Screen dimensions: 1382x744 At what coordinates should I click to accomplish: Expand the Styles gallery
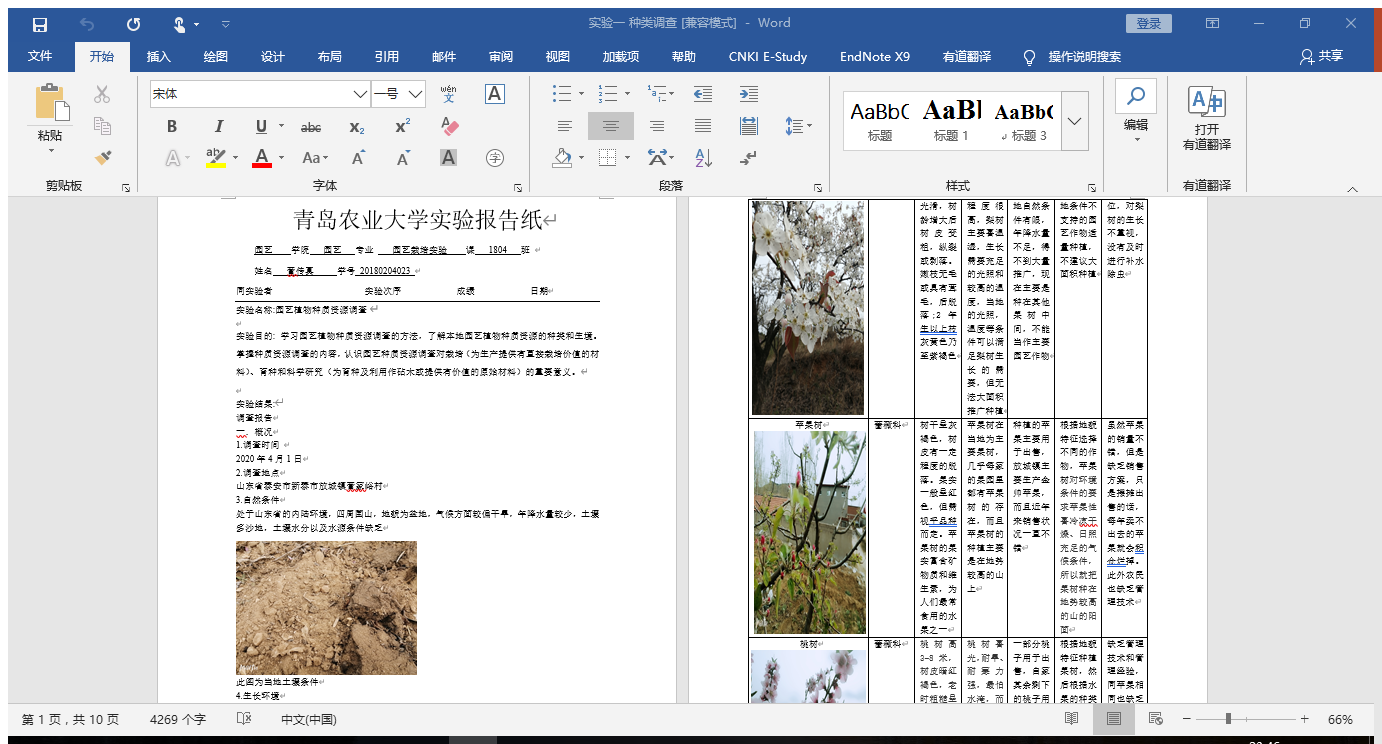pyautogui.click(x=1075, y=120)
